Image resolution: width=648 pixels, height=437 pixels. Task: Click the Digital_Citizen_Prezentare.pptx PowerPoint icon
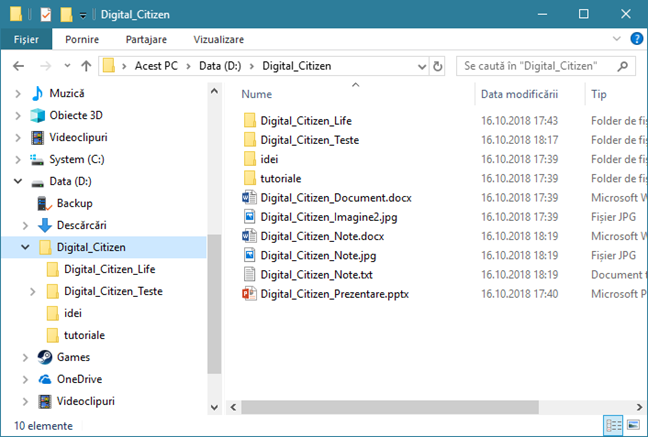pyautogui.click(x=249, y=294)
